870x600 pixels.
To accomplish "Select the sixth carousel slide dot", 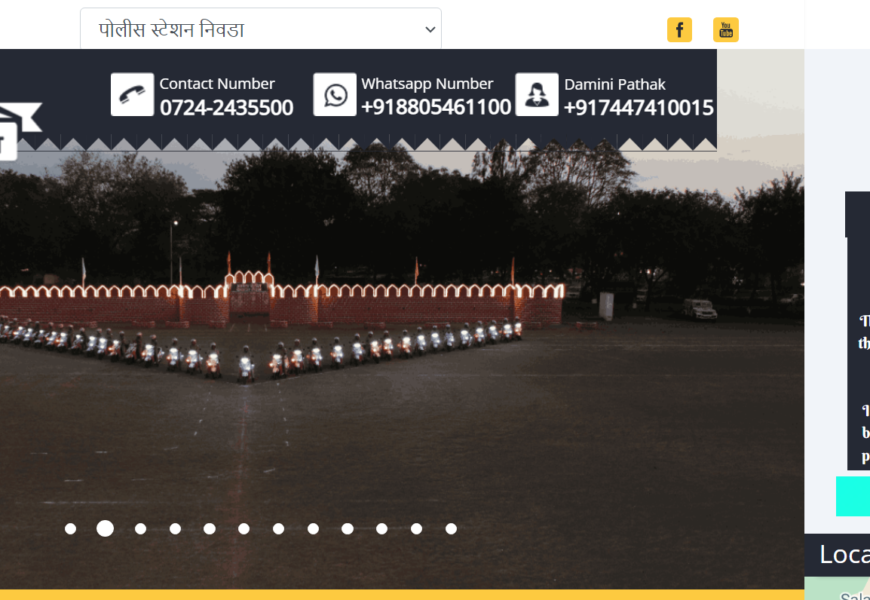I will (244, 529).
